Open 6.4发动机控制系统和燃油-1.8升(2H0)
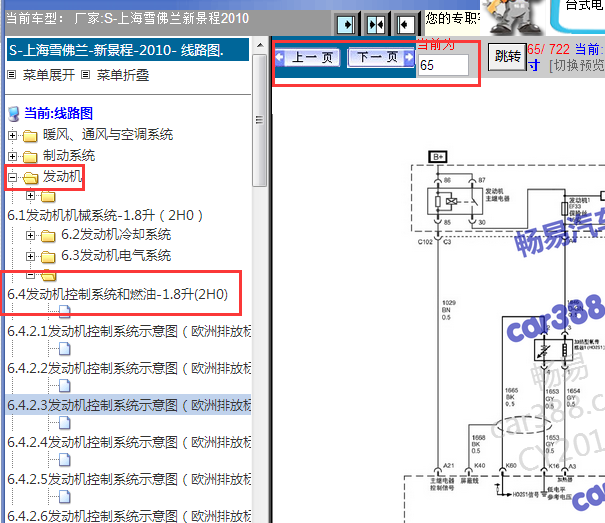The height and width of the screenshot is (523, 605). click(x=118, y=295)
